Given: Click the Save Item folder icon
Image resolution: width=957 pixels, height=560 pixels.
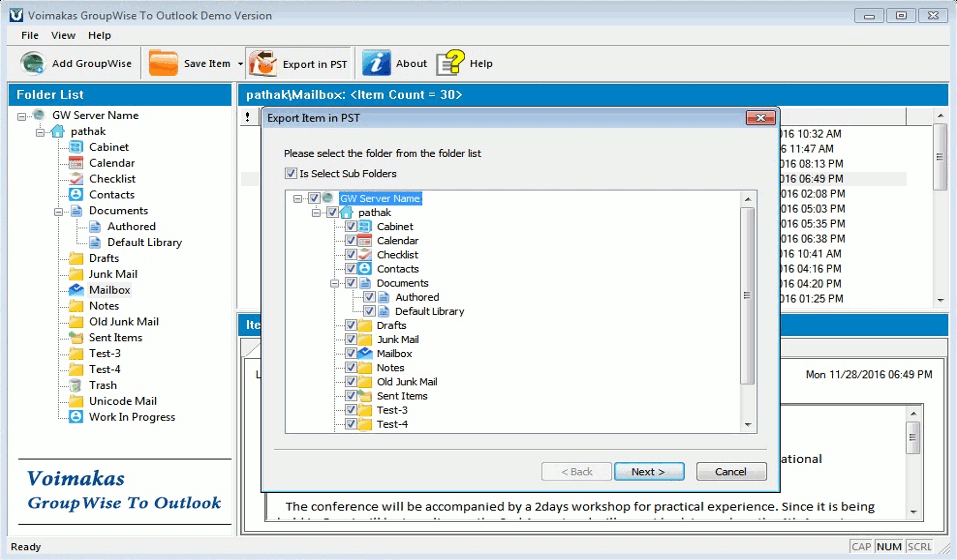Looking at the screenshot, I should pos(163,63).
